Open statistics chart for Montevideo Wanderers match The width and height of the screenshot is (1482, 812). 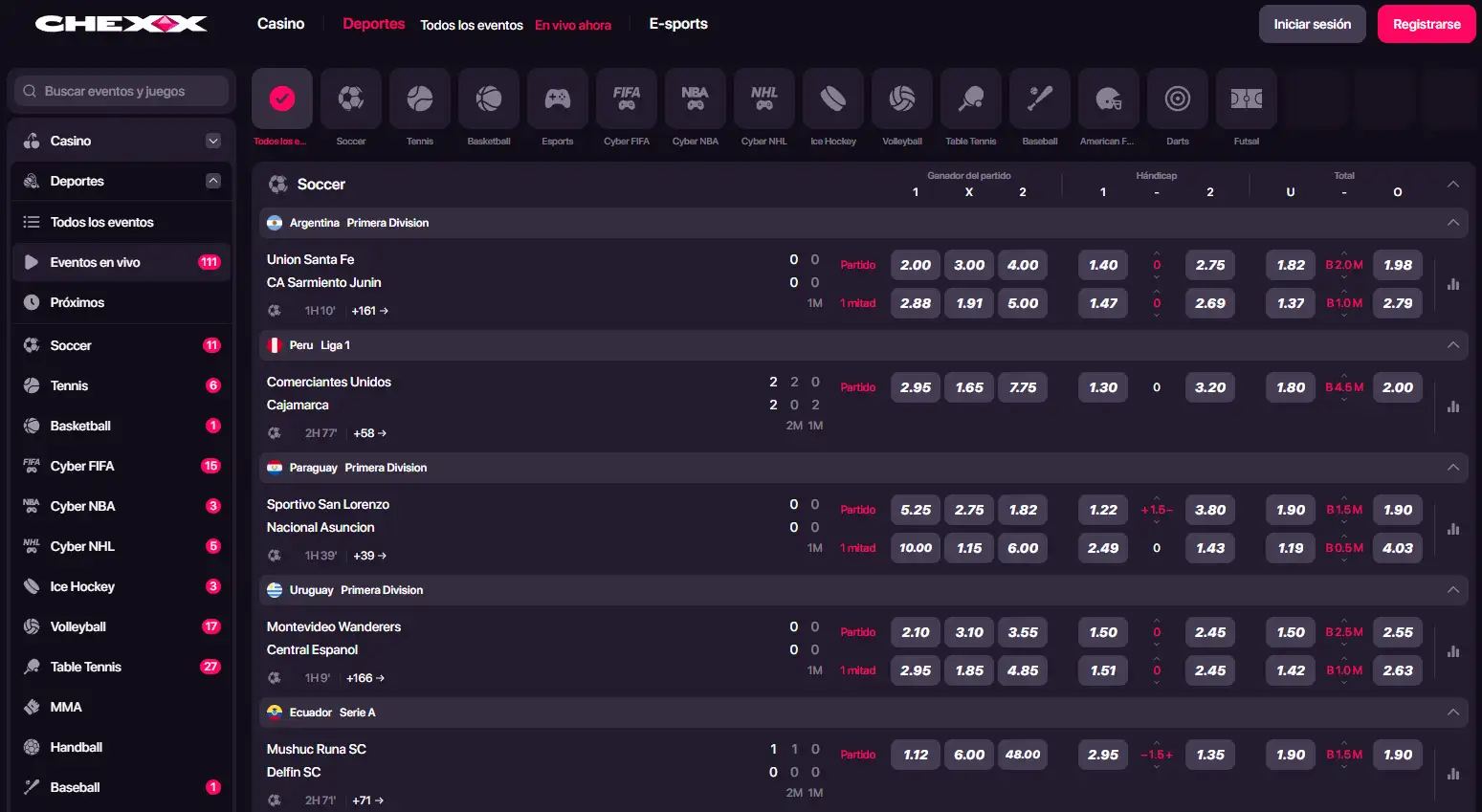coord(1453,651)
